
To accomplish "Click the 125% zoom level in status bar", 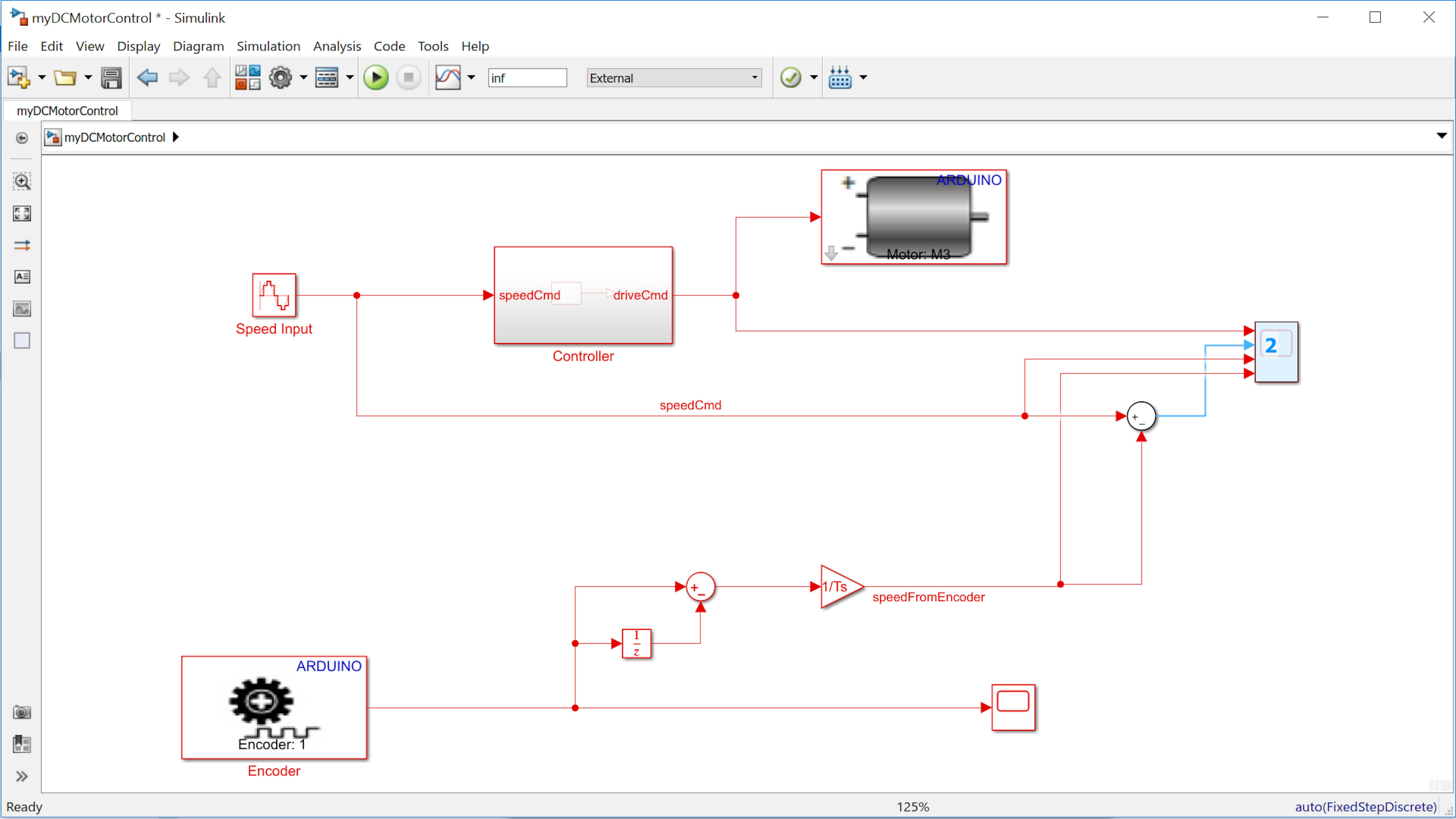I will [913, 807].
